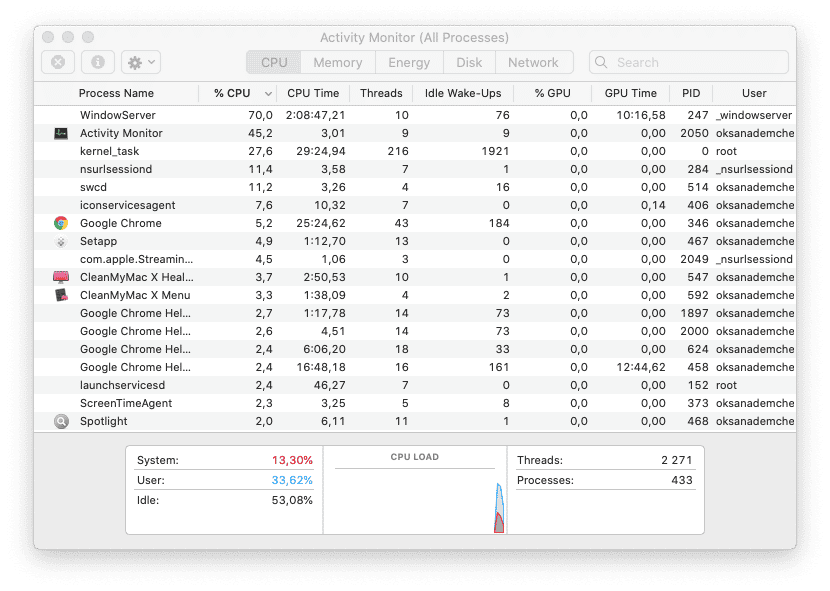
Task: Select the nsurlsessiond process name
Action: tap(116, 169)
